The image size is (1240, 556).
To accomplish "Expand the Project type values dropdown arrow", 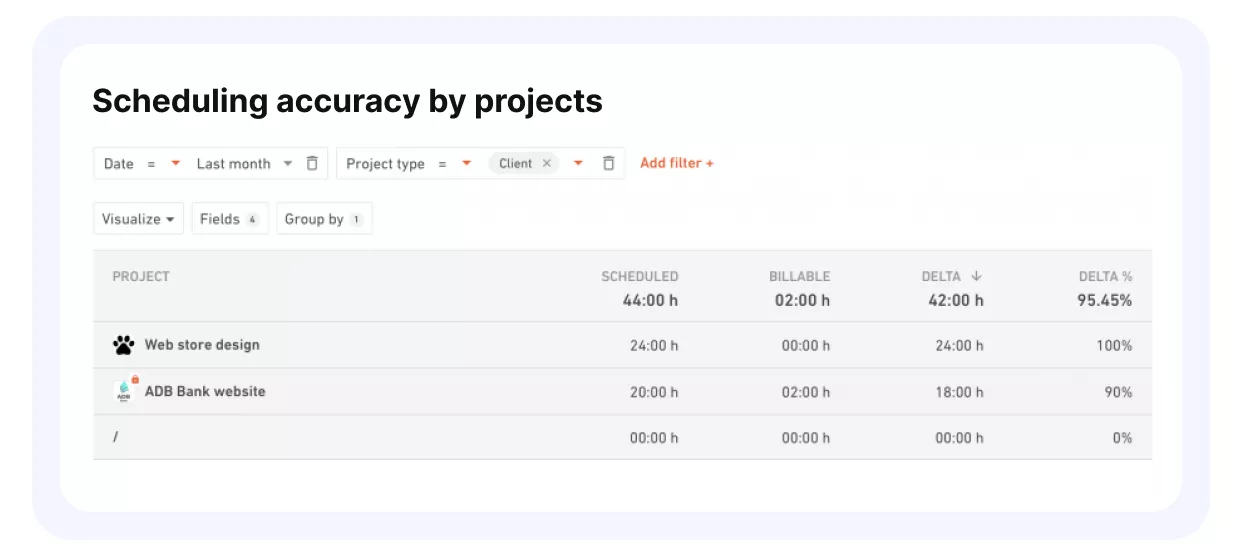I will [578, 163].
